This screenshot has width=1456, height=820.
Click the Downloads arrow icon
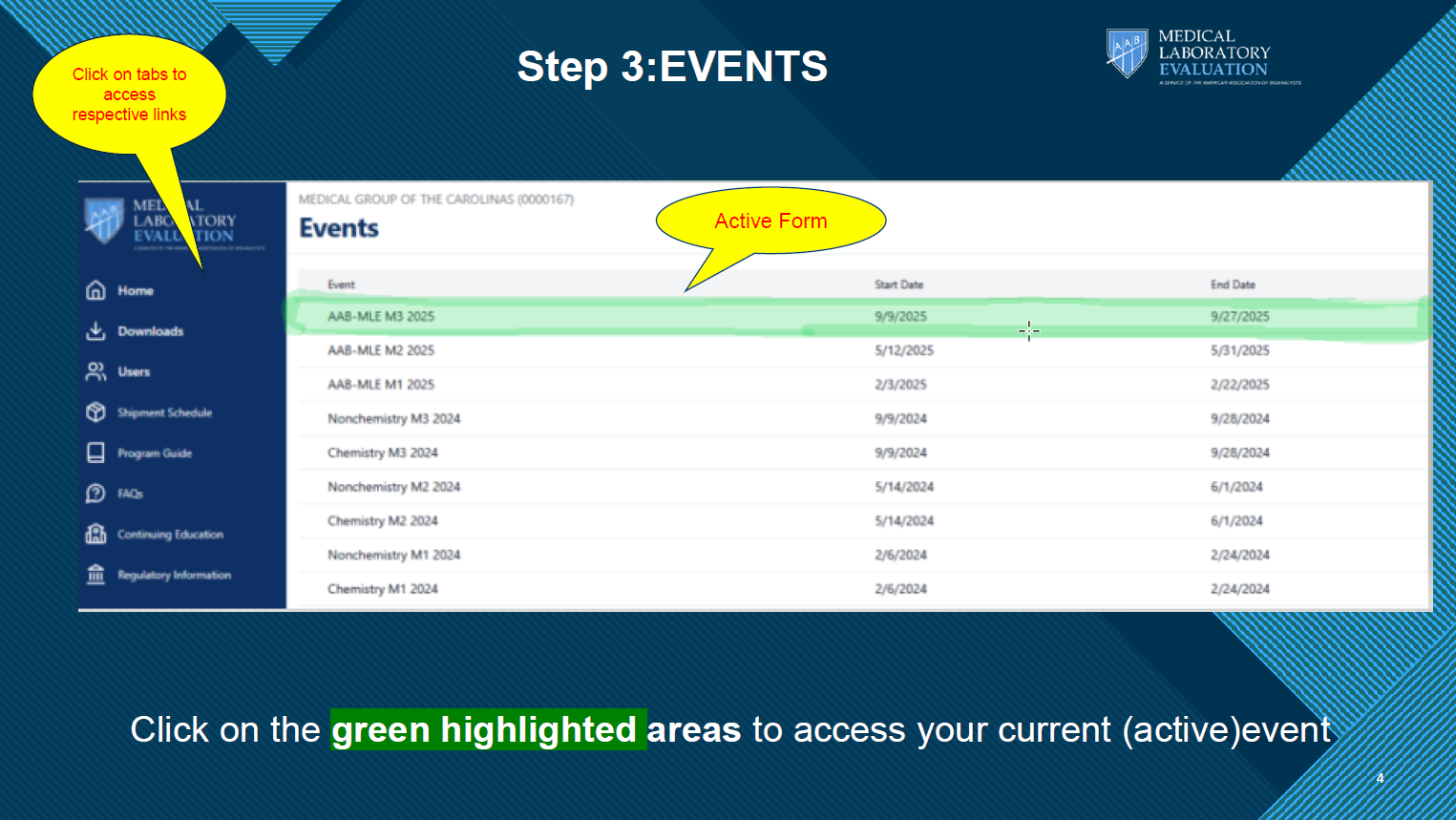(x=95, y=331)
